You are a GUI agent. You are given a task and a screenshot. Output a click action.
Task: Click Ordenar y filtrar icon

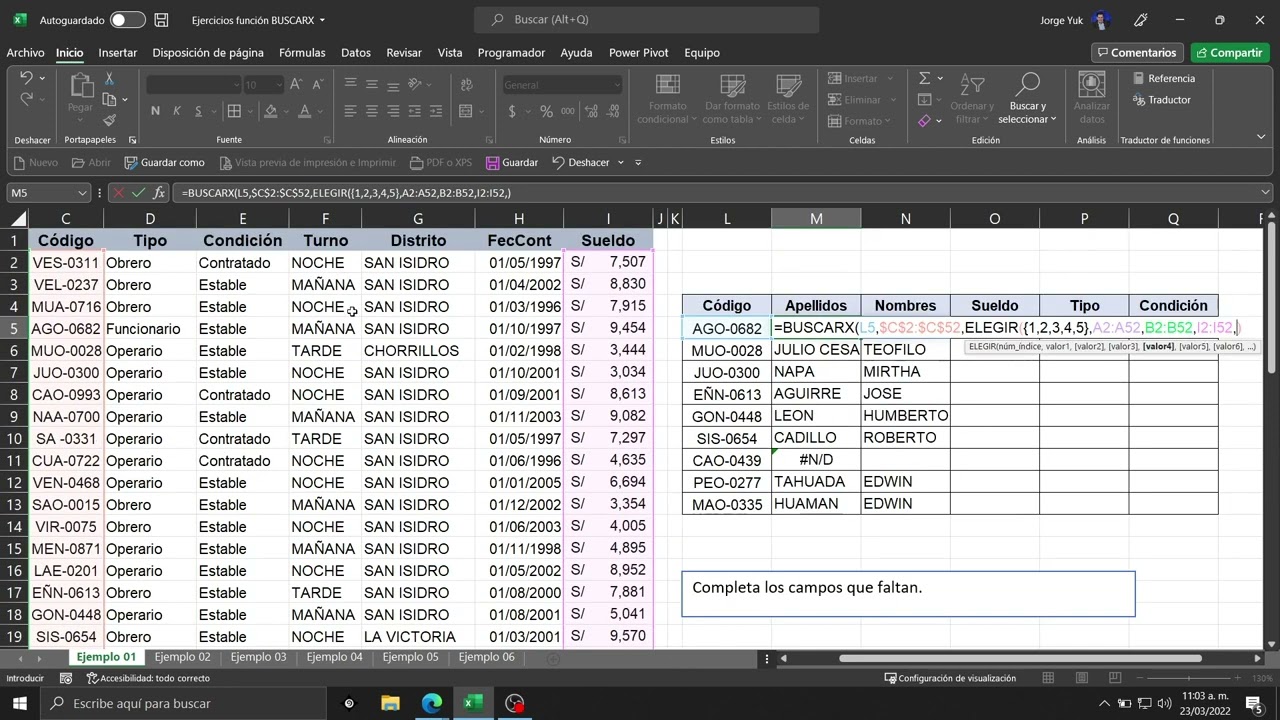click(x=971, y=85)
